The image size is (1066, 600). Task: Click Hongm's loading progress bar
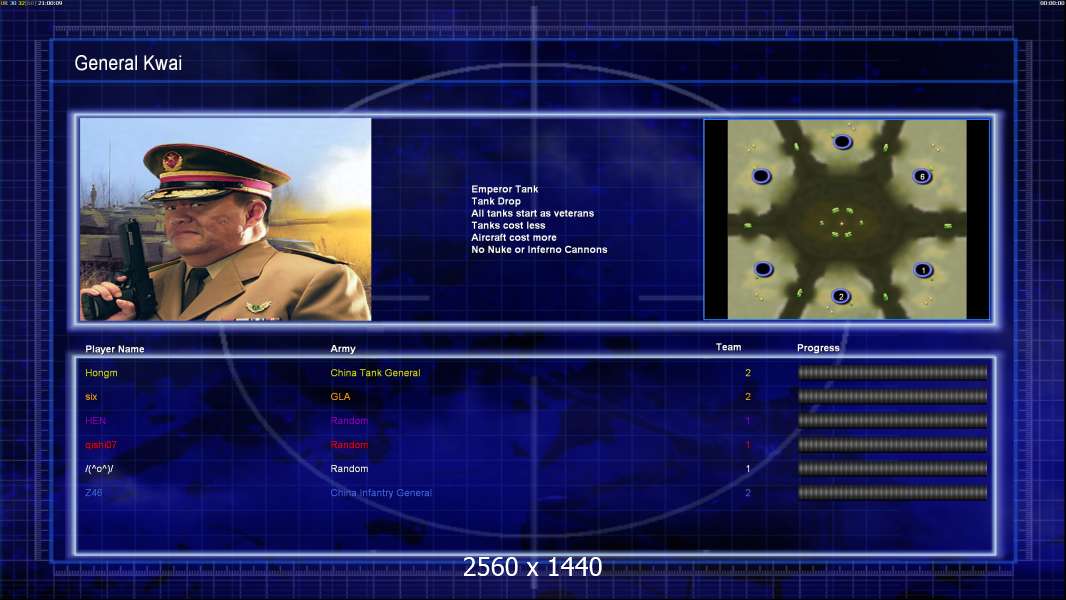point(893,372)
